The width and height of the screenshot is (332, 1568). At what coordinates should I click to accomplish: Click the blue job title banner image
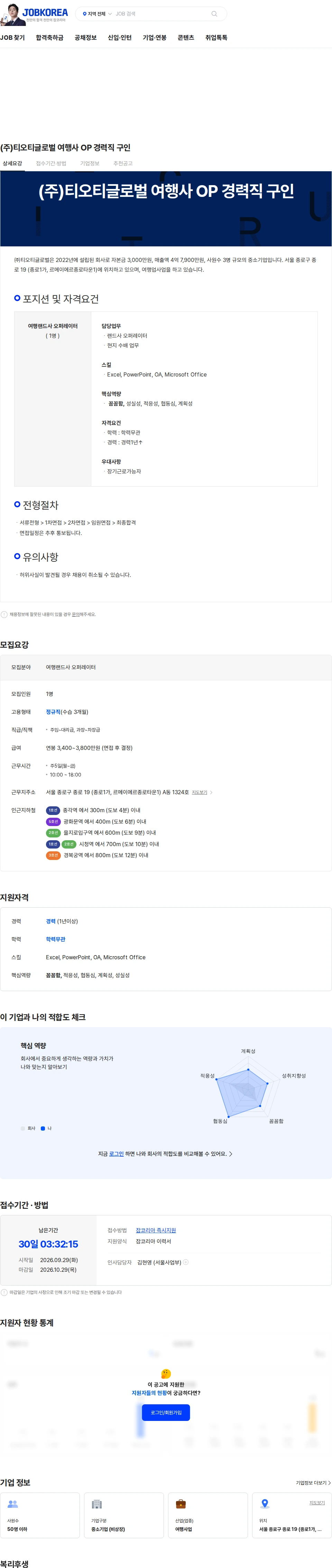tap(166, 209)
